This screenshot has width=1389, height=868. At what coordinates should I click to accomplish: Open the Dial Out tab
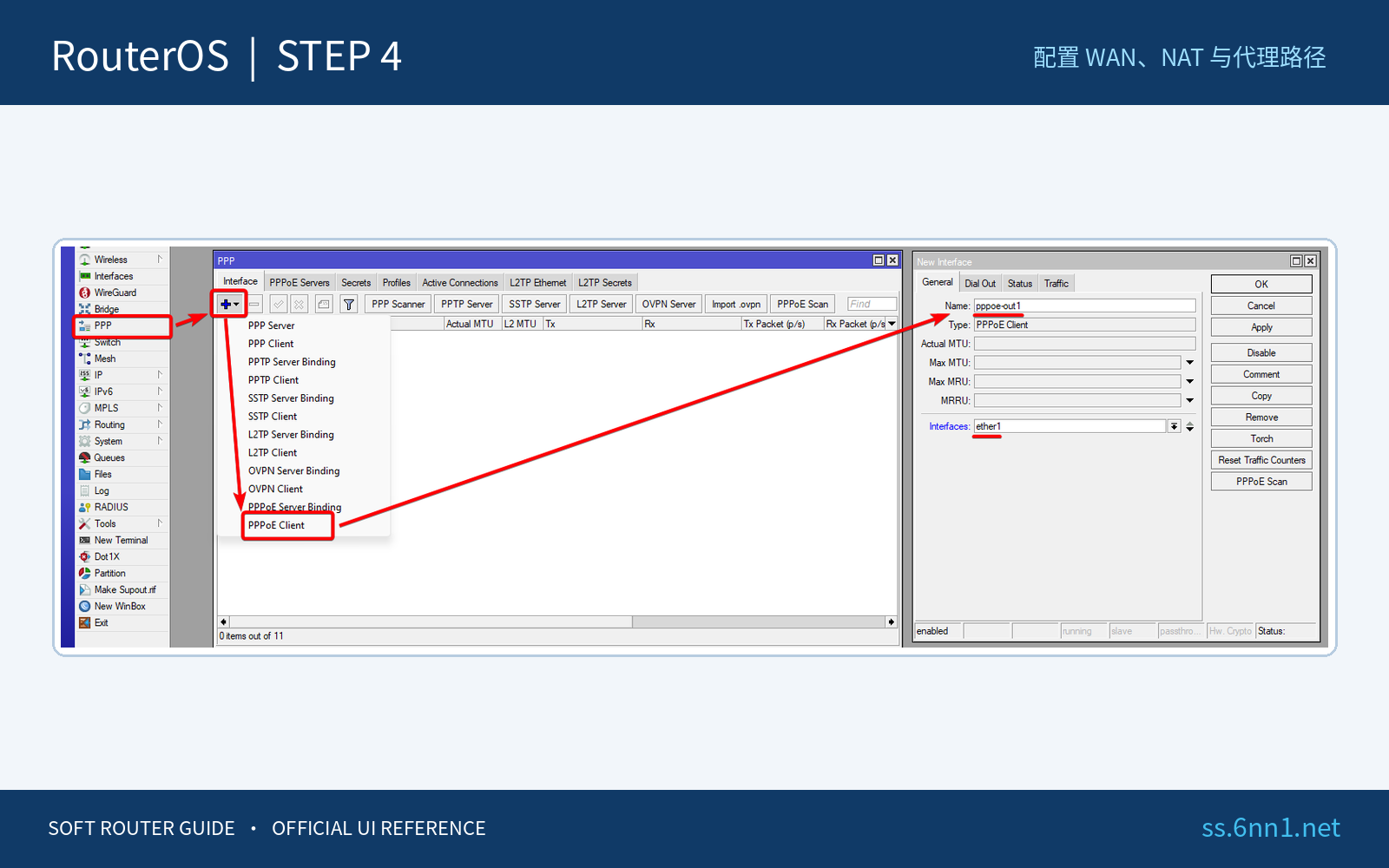coord(980,283)
